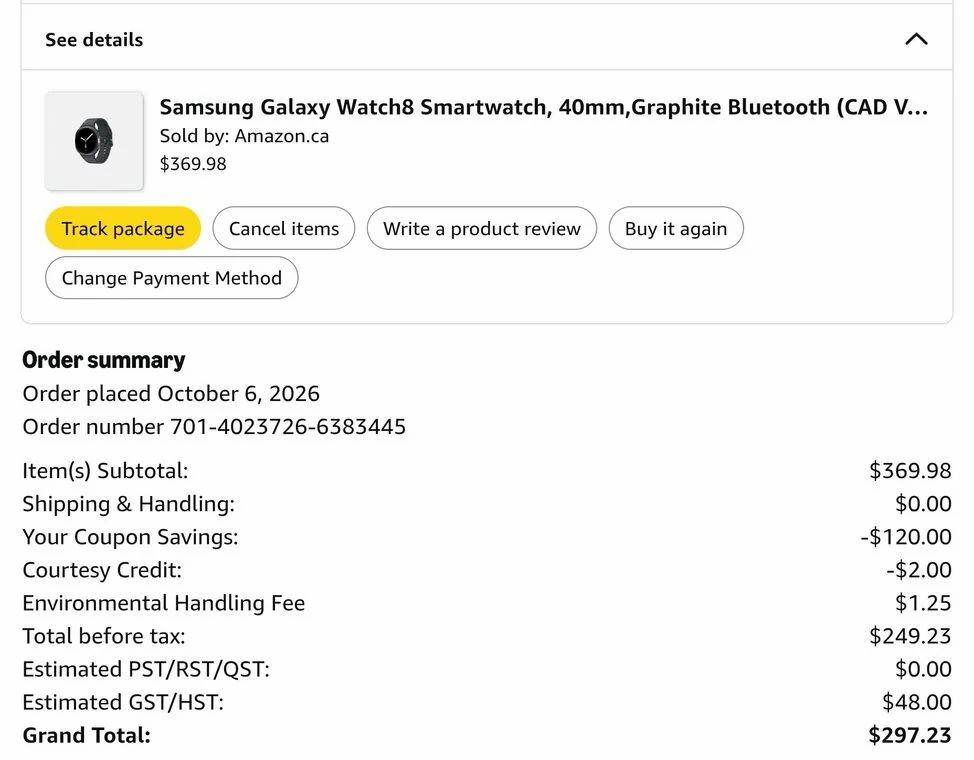Select Order number 701-4023726-6383445 text

[214, 426]
